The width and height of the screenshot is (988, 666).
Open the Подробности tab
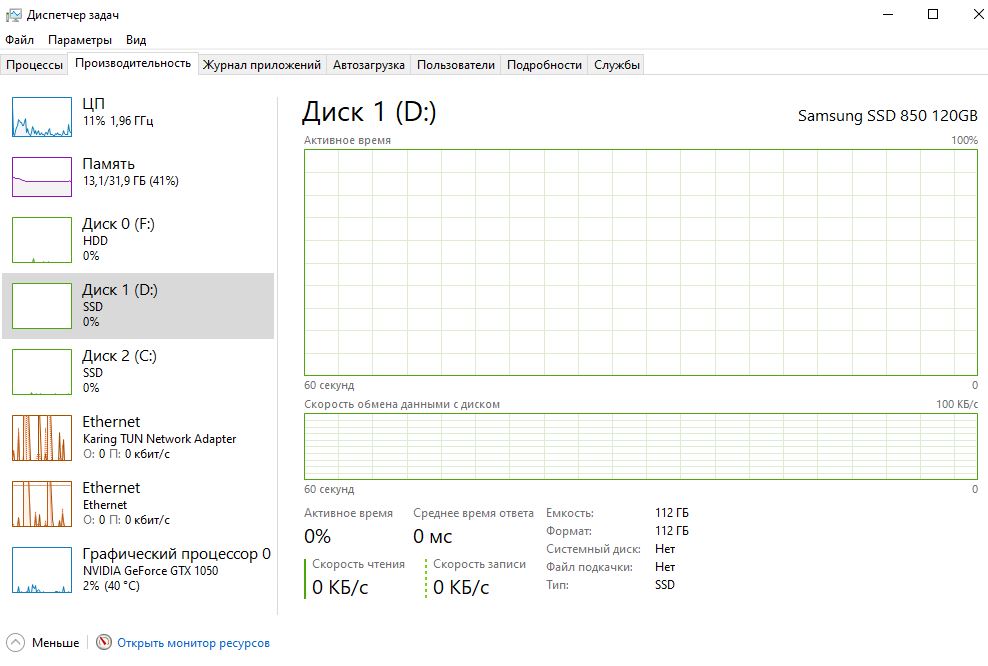[x=544, y=65]
